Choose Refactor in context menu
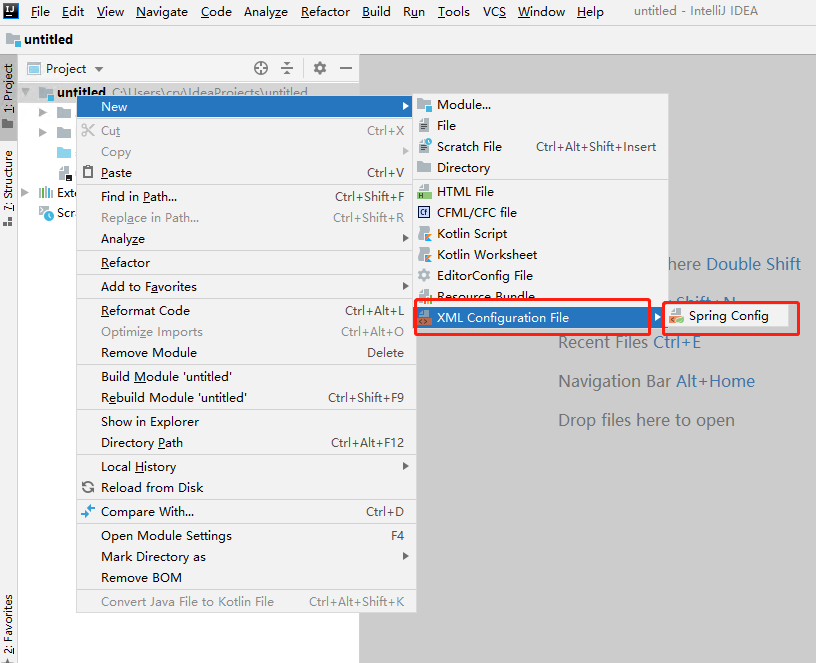 (x=246, y=263)
